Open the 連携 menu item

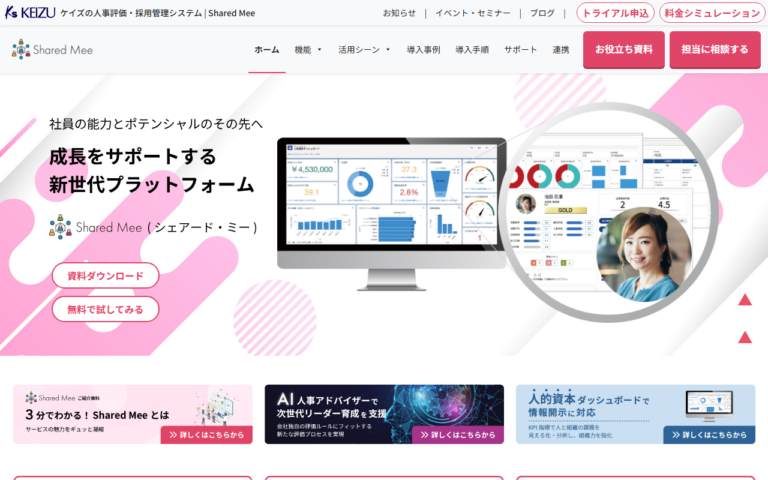click(561, 49)
